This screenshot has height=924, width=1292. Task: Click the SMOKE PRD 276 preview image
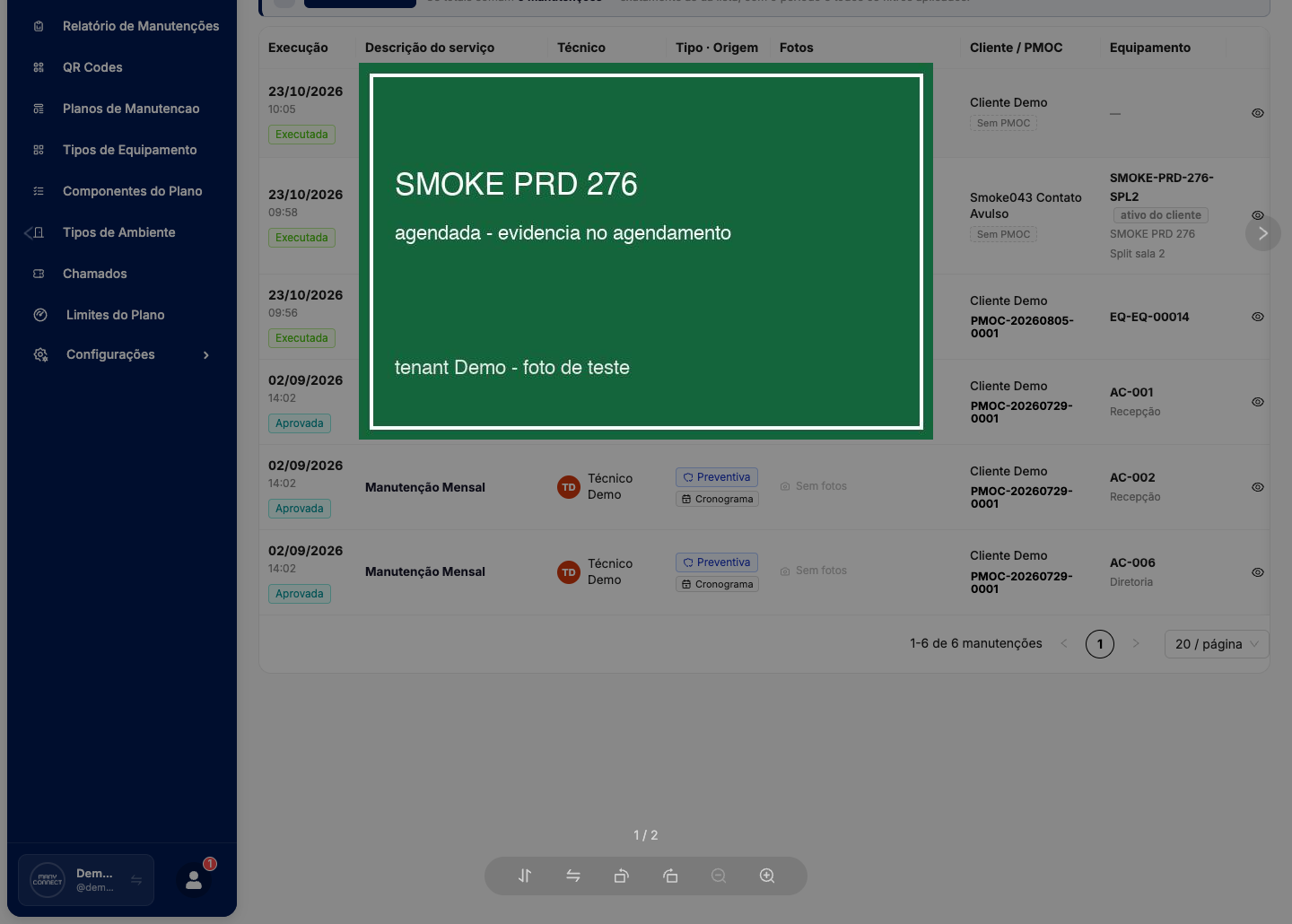click(x=646, y=251)
